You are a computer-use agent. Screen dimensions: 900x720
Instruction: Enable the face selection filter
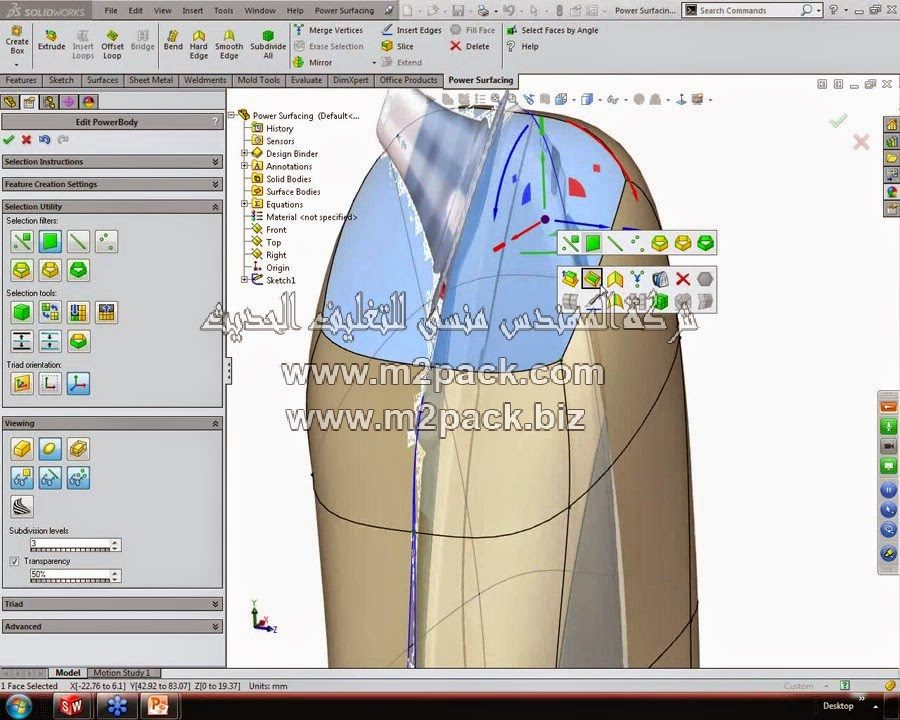click(50, 242)
